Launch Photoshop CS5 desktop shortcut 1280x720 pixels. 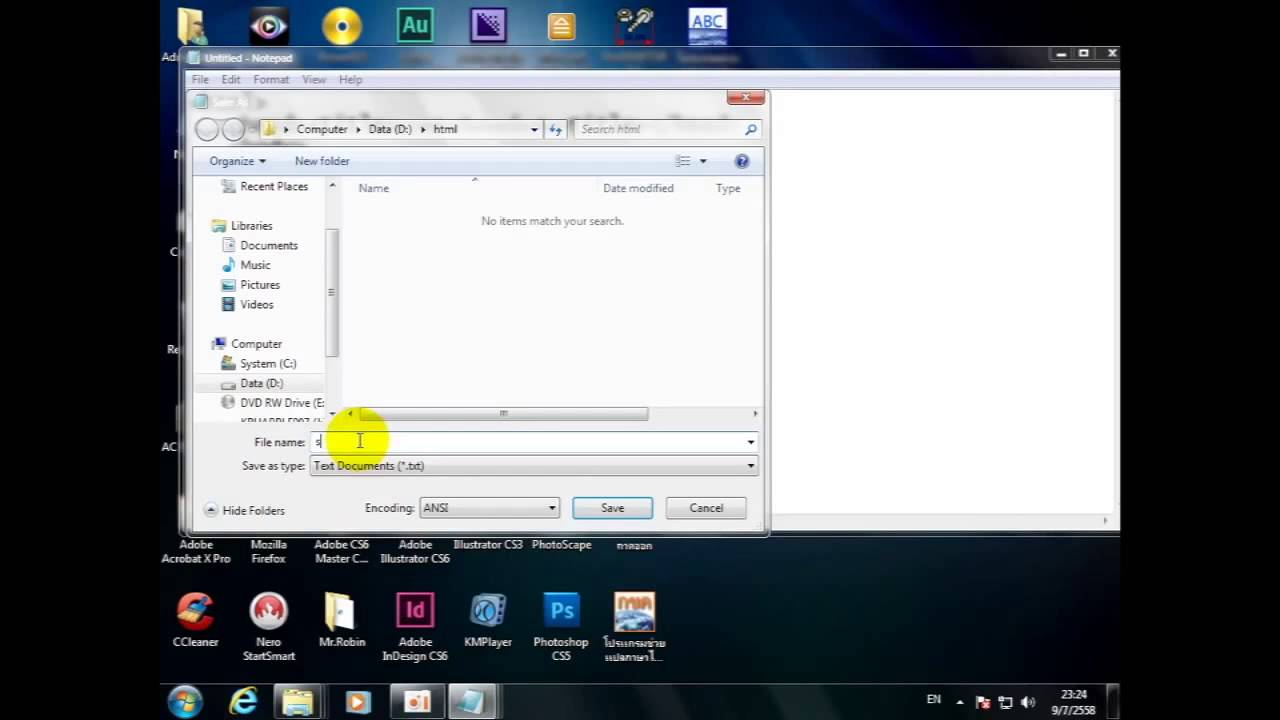561,627
